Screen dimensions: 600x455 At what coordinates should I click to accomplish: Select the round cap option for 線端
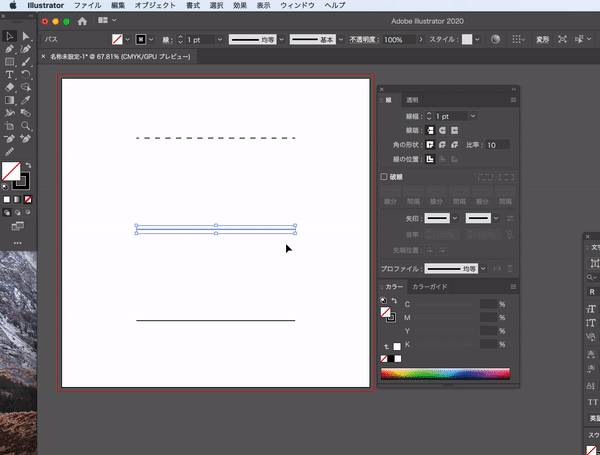(441, 130)
